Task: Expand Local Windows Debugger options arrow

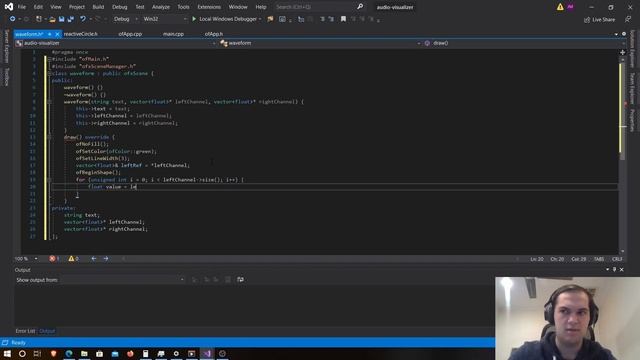Action: 260,19
